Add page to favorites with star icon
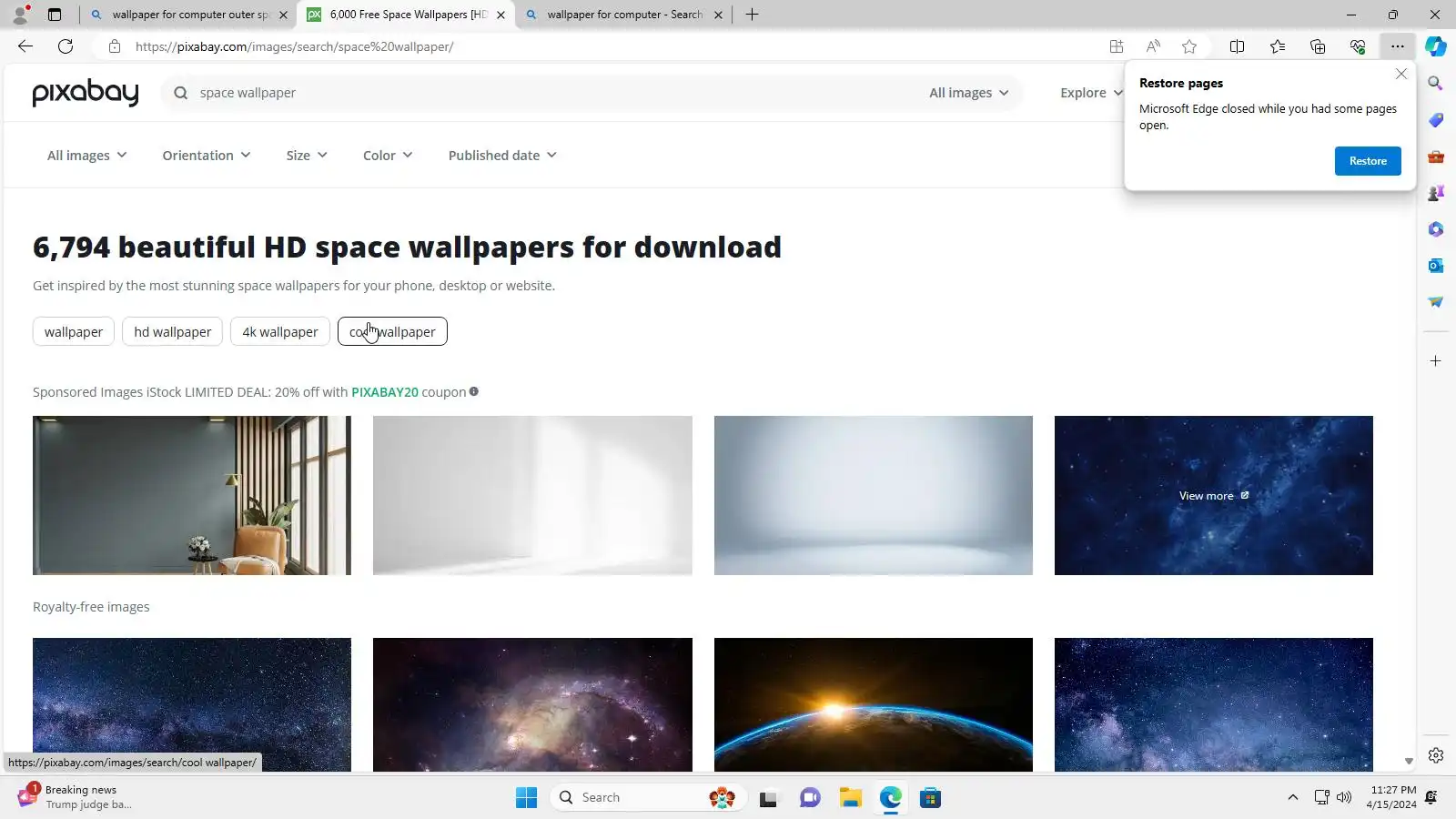Screen dimensions: 1456x819 [1189, 46]
